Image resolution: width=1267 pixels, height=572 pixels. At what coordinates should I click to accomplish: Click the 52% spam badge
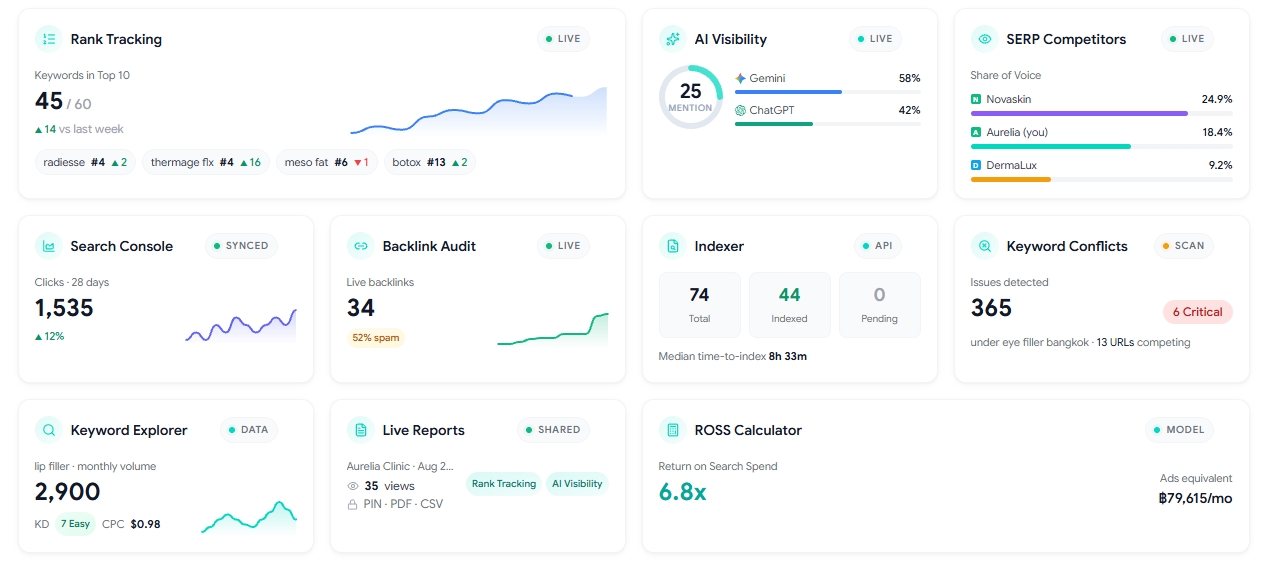click(x=376, y=338)
